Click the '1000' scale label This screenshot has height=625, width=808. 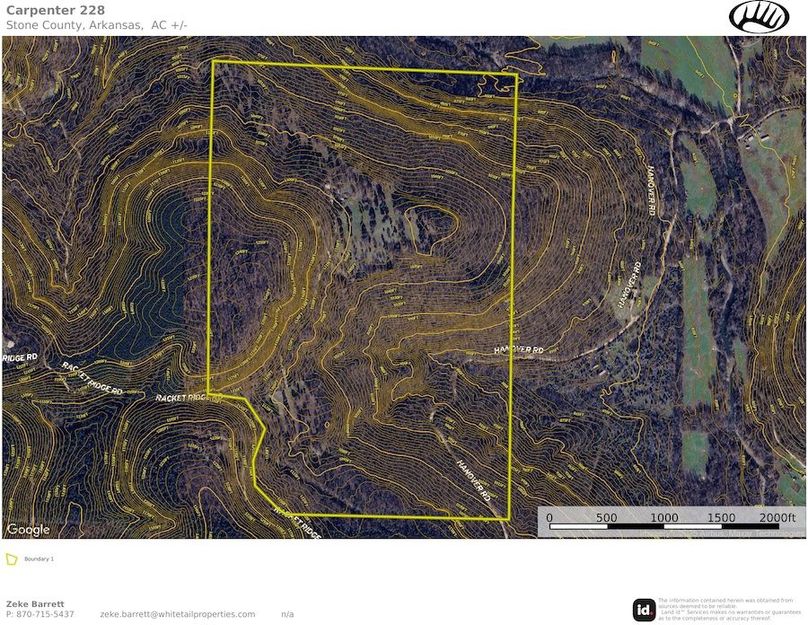(664, 517)
